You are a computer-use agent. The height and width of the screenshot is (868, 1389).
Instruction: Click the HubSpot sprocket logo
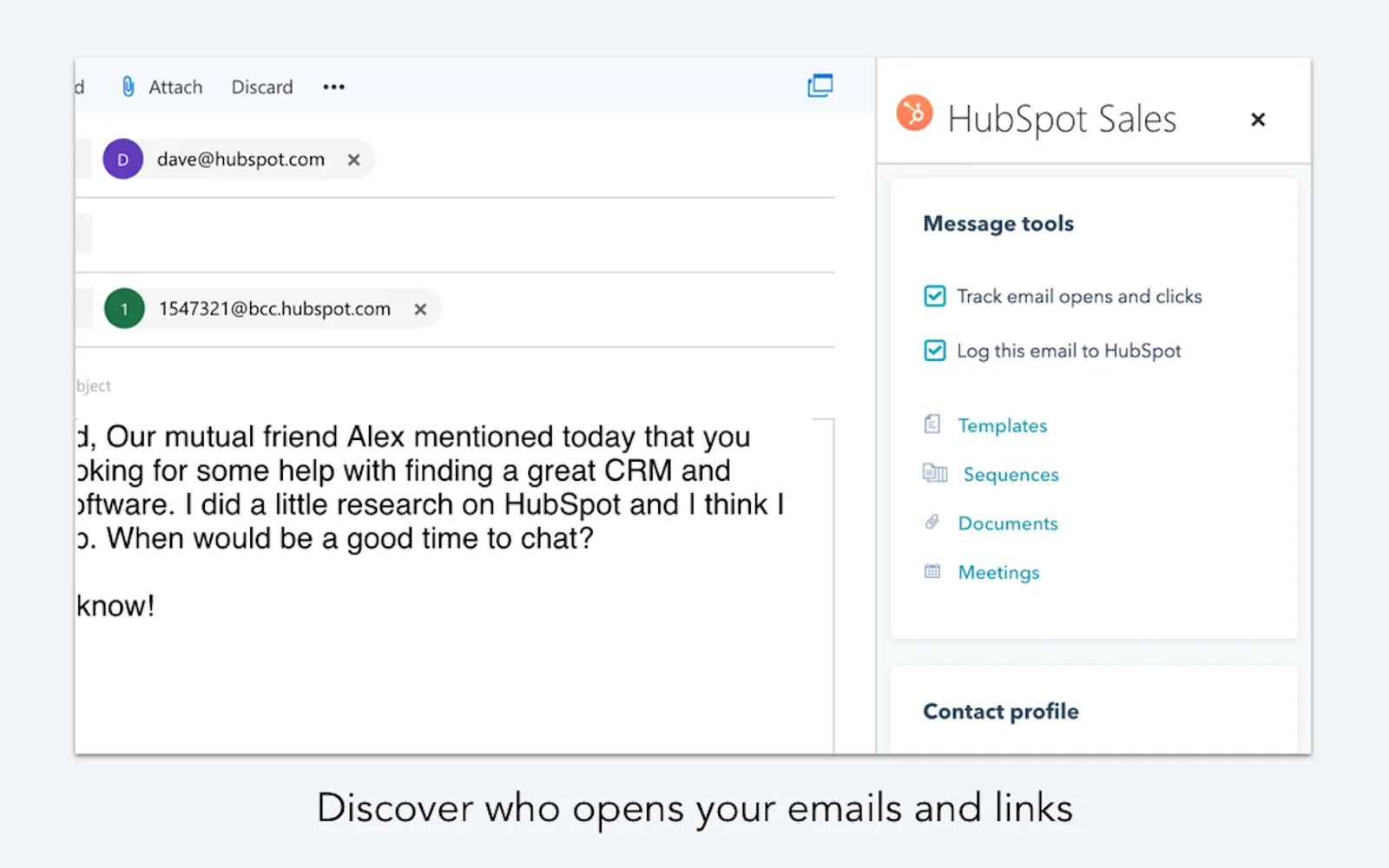coord(914,113)
